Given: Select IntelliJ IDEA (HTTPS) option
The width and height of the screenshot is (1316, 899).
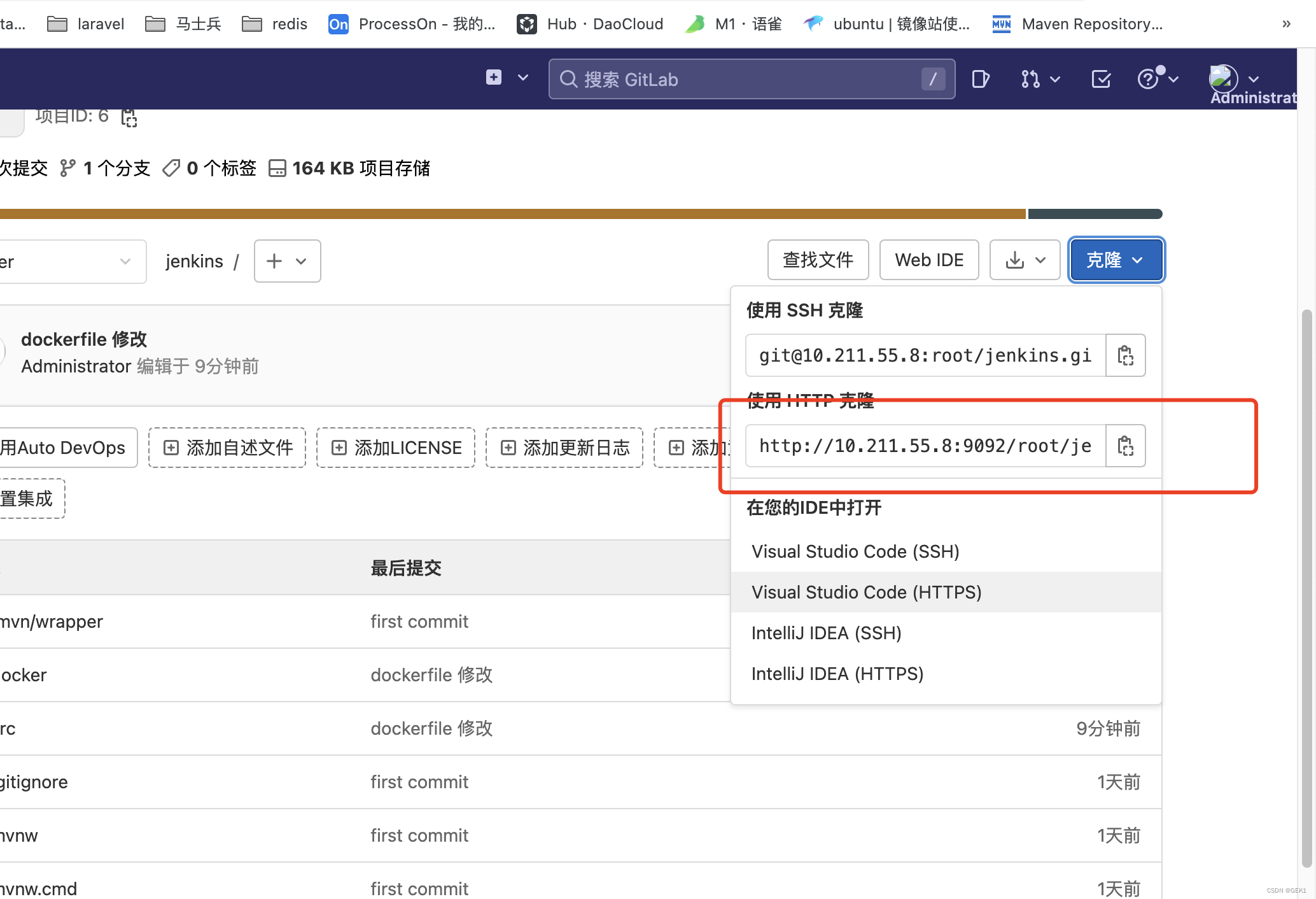Looking at the screenshot, I should 837,674.
